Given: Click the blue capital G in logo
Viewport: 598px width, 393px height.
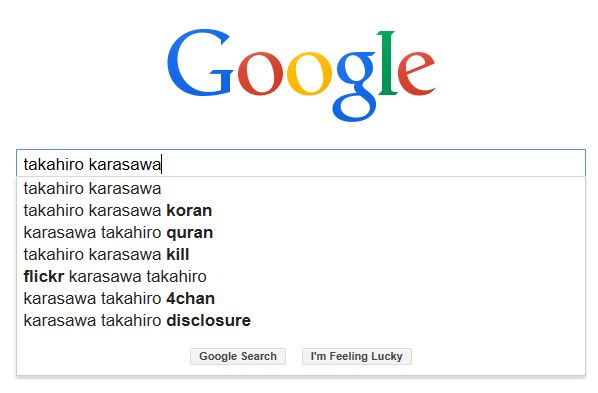Looking at the screenshot, I should coord(201,63).
